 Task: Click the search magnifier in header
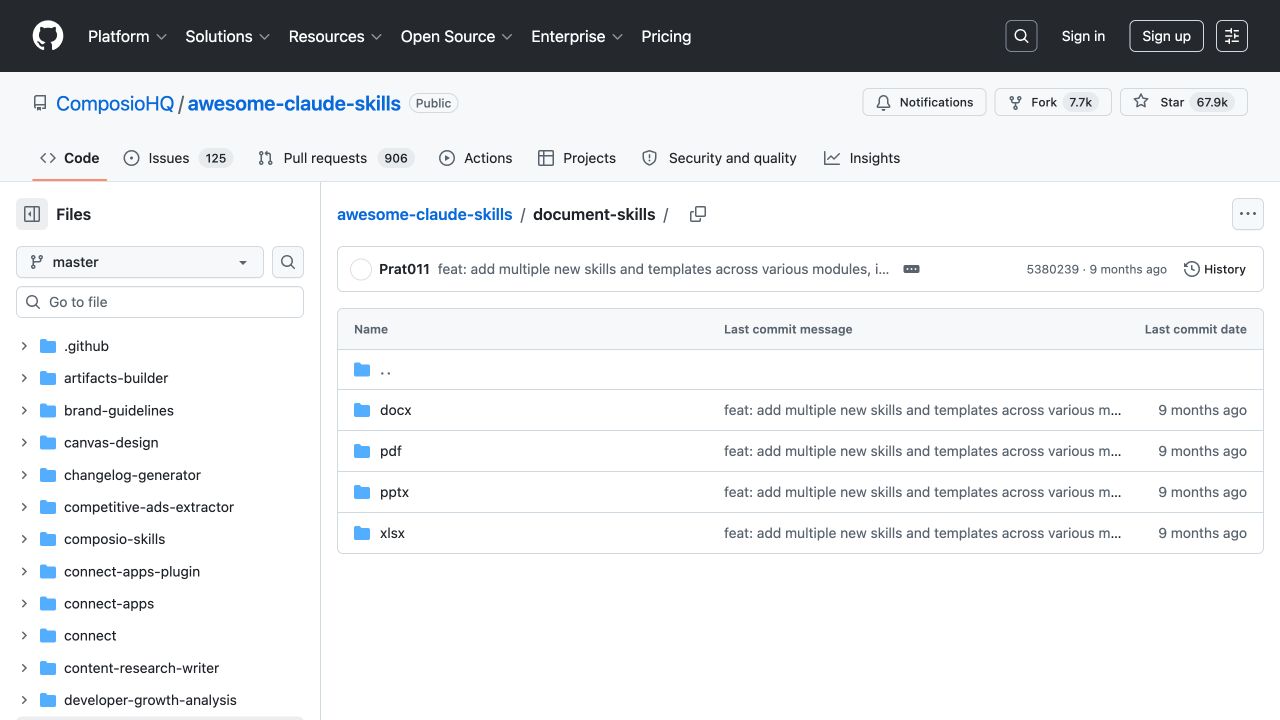coord(1021,36)
